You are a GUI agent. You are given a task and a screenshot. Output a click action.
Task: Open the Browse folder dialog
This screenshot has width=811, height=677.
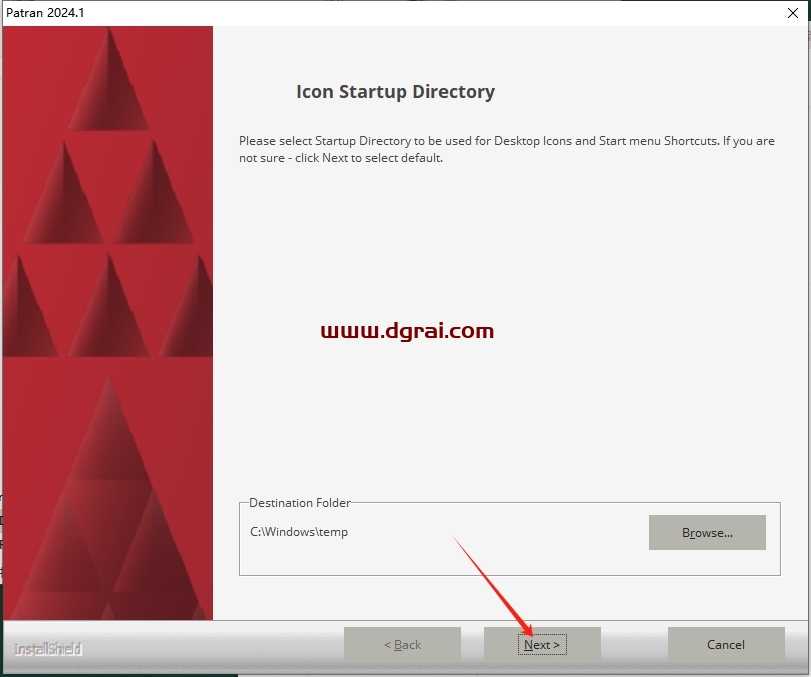tap(707, 532)
